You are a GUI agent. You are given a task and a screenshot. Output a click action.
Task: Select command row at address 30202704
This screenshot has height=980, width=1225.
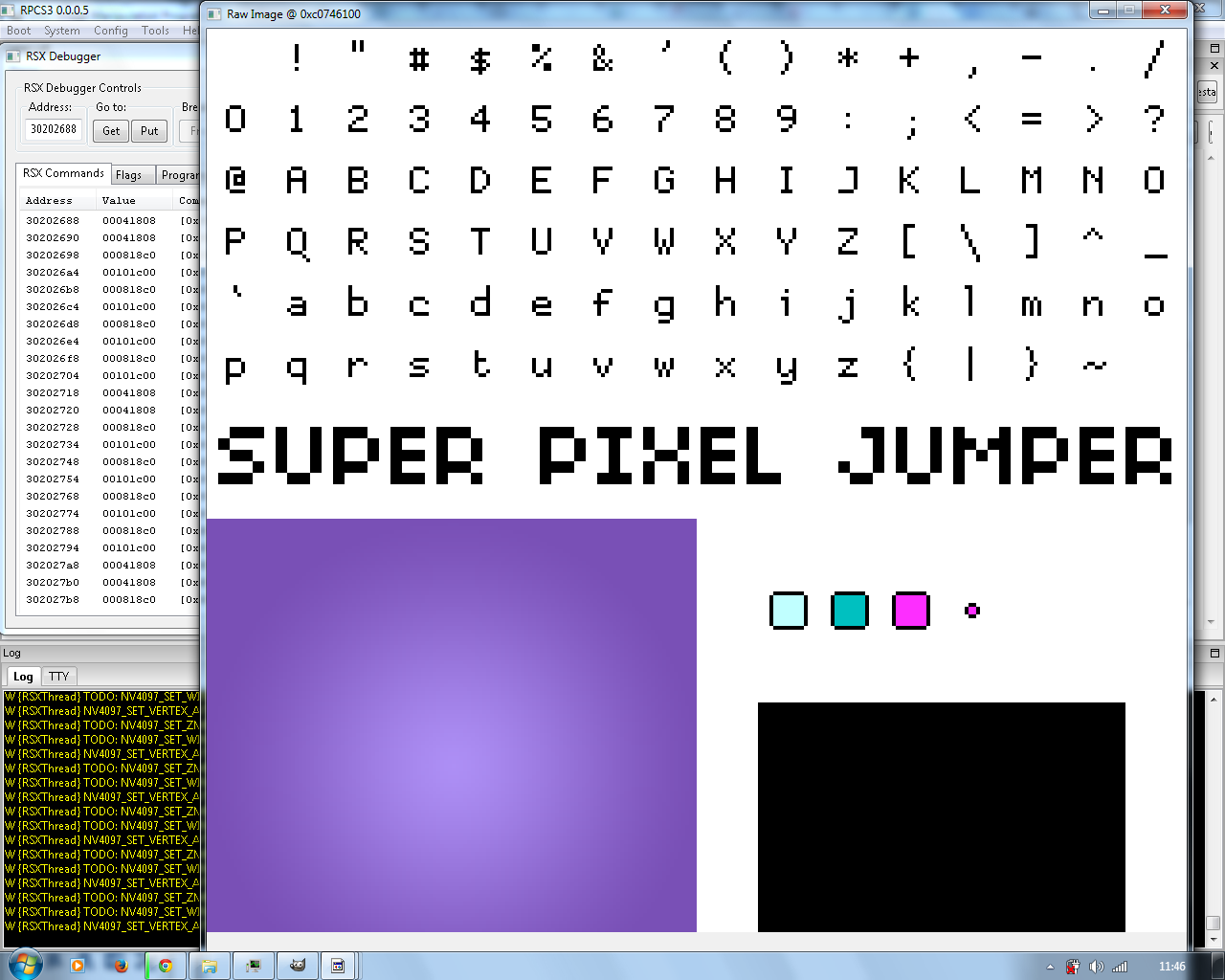53,376
